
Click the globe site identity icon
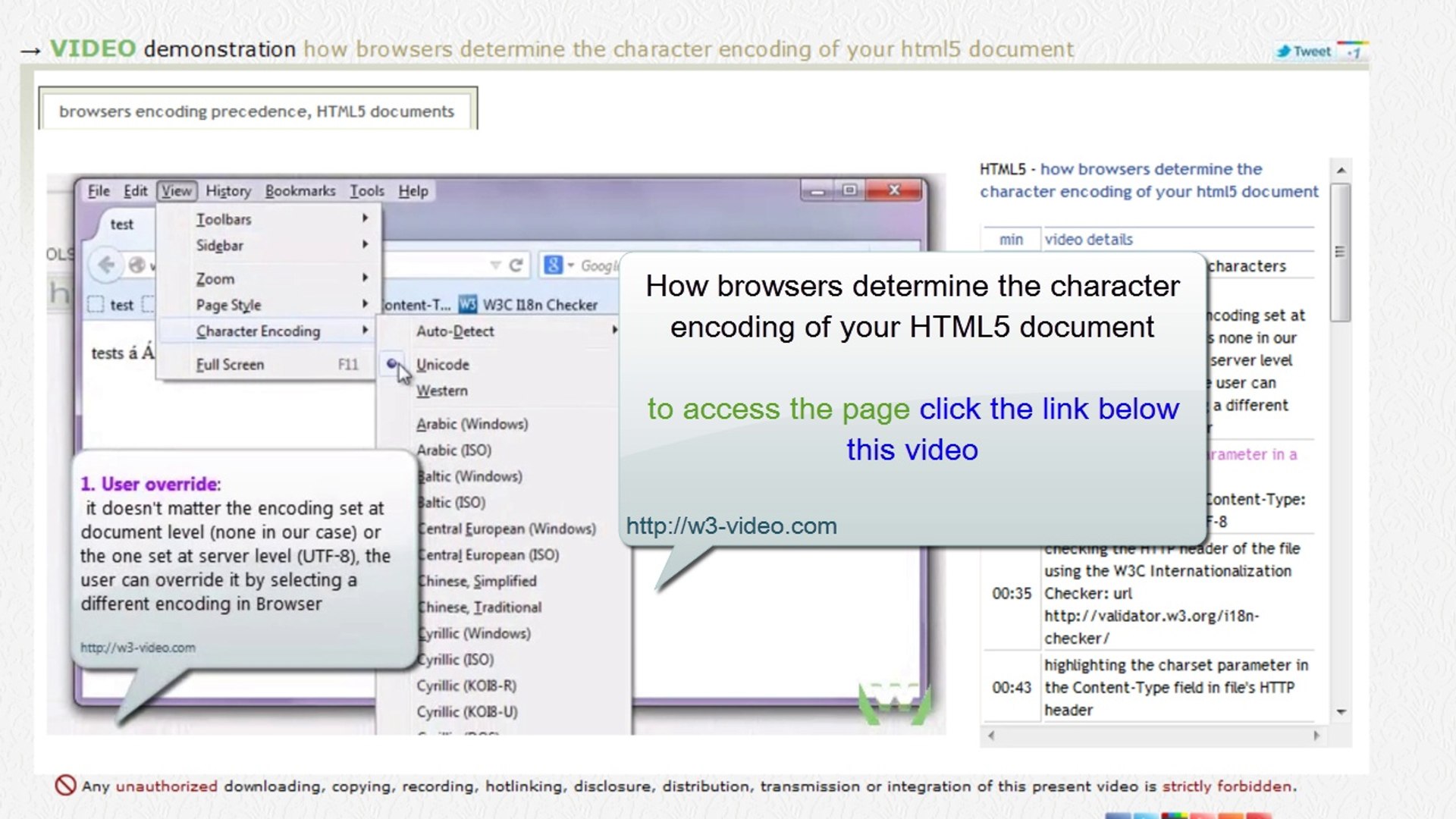[137, 265]
